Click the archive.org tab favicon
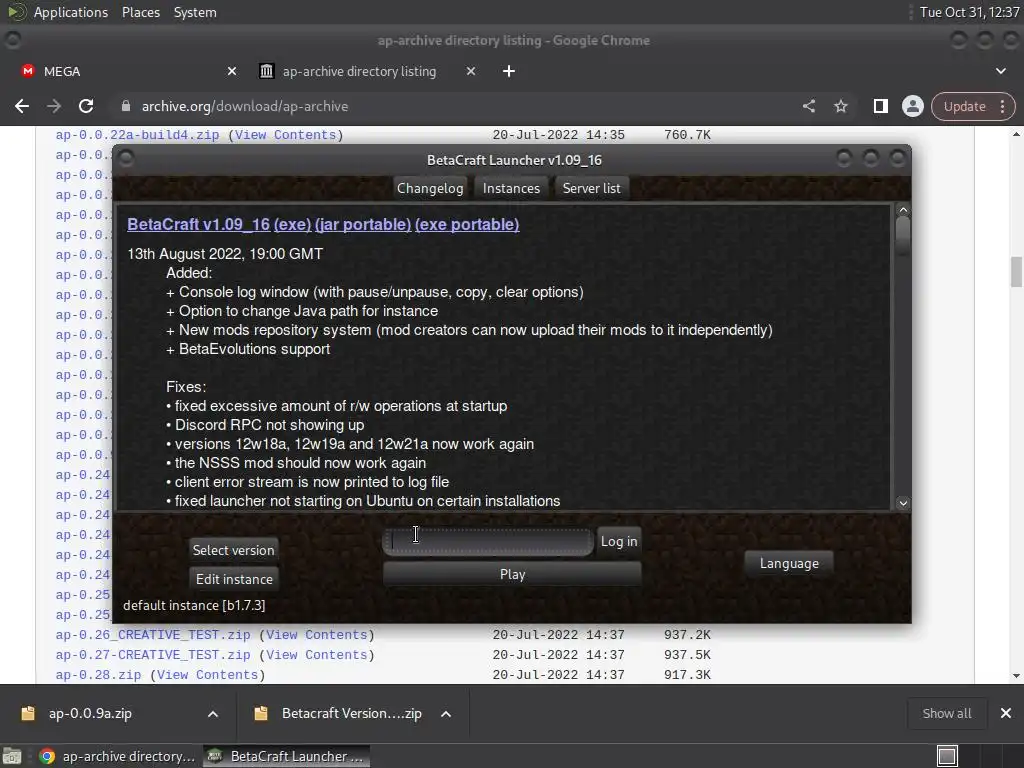This screenshot has height=768, width=1024. [x=266, y=71]
